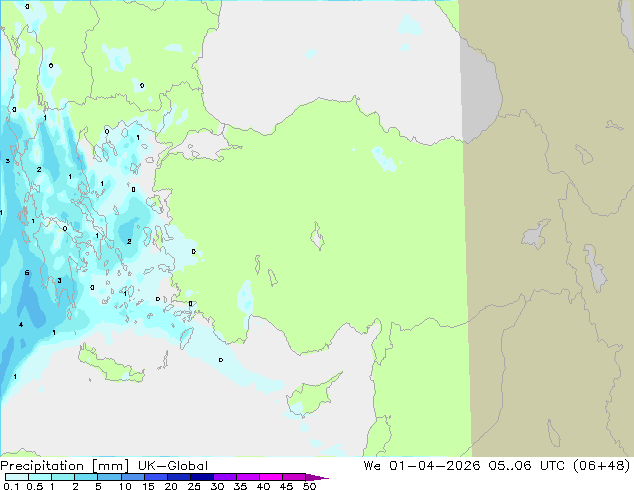Click the island of Crete on the map

(x=110, y=366)
